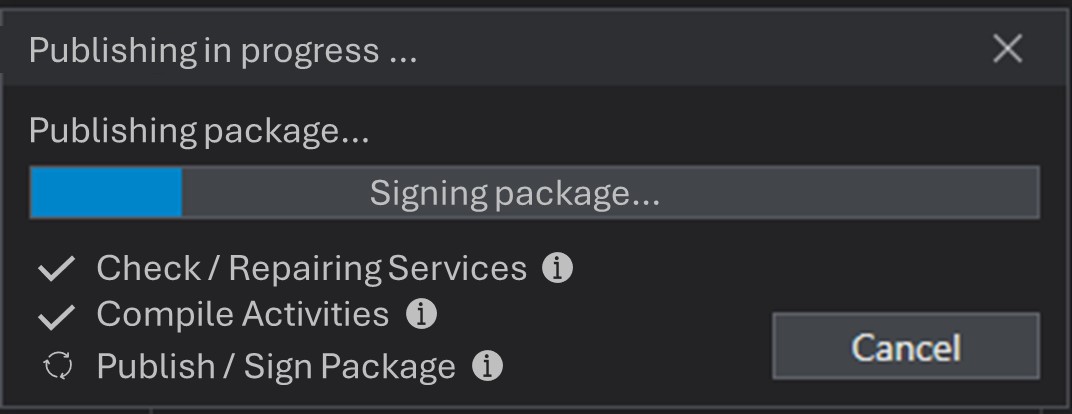Select the Check / Repairing Services step label

[311, 268]
